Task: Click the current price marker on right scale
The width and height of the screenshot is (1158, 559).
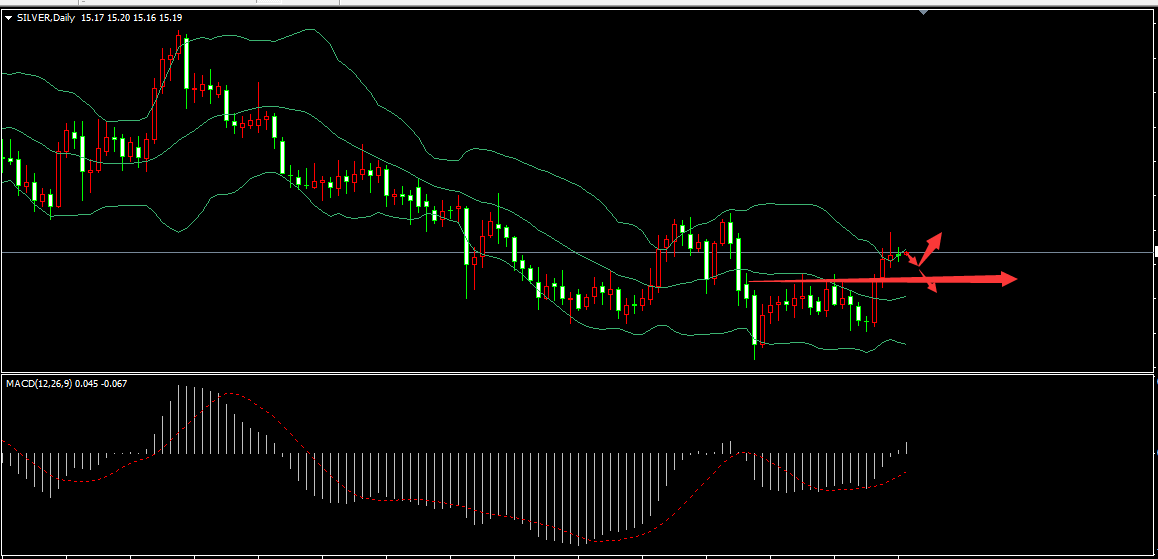Action: (1155, 252)
